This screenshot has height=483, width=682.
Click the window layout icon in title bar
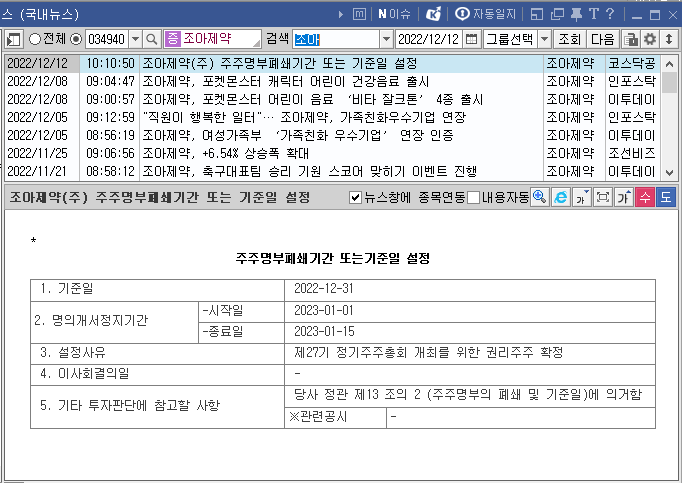[537, 14]
